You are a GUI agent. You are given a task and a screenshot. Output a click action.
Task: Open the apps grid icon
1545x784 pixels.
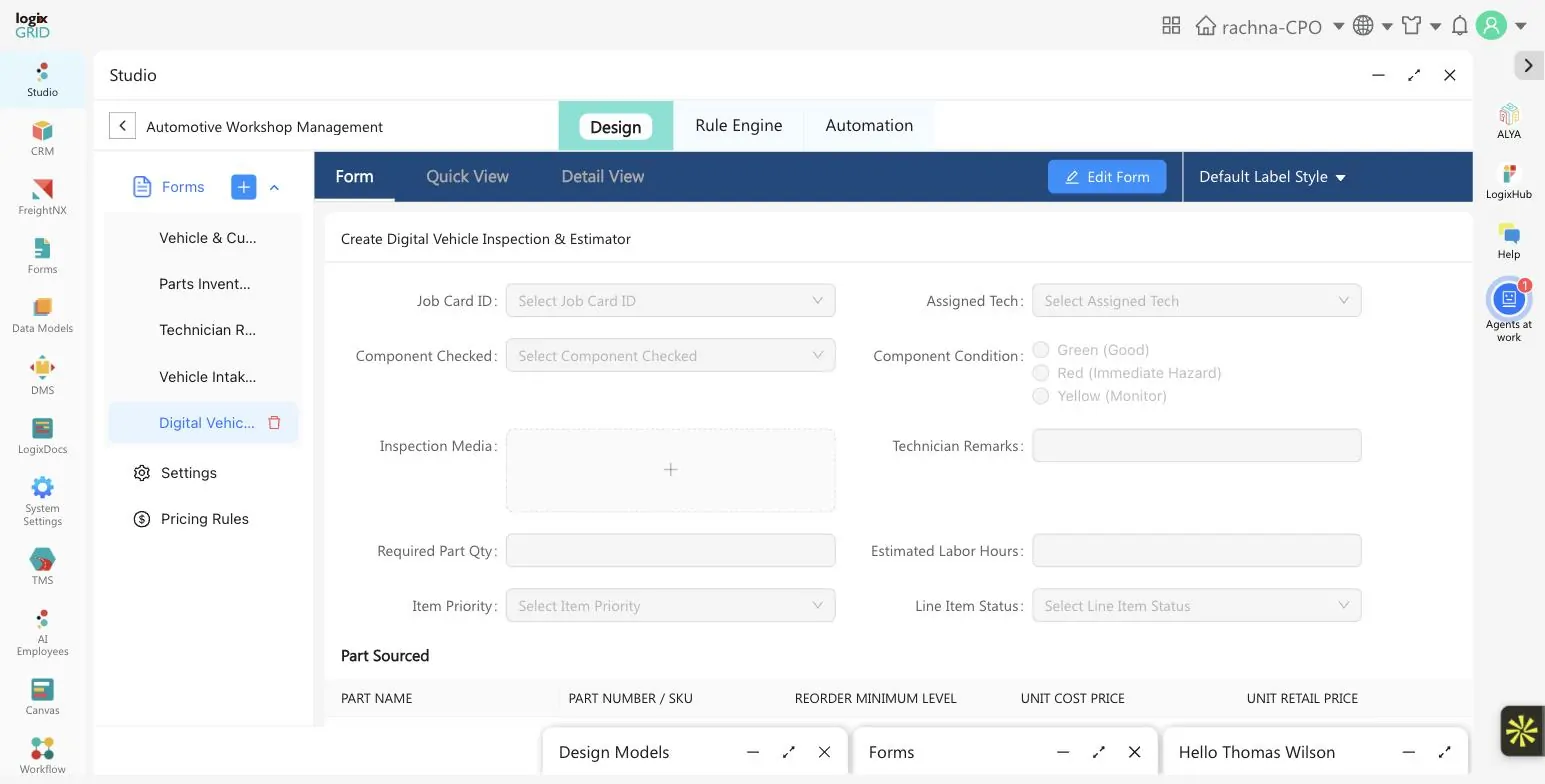tap(1171, 26)
